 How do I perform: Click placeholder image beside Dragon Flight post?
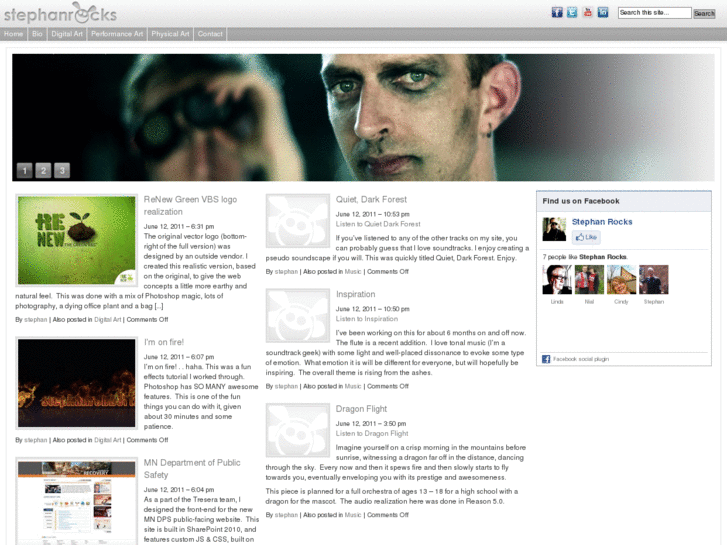pos(298,430)
